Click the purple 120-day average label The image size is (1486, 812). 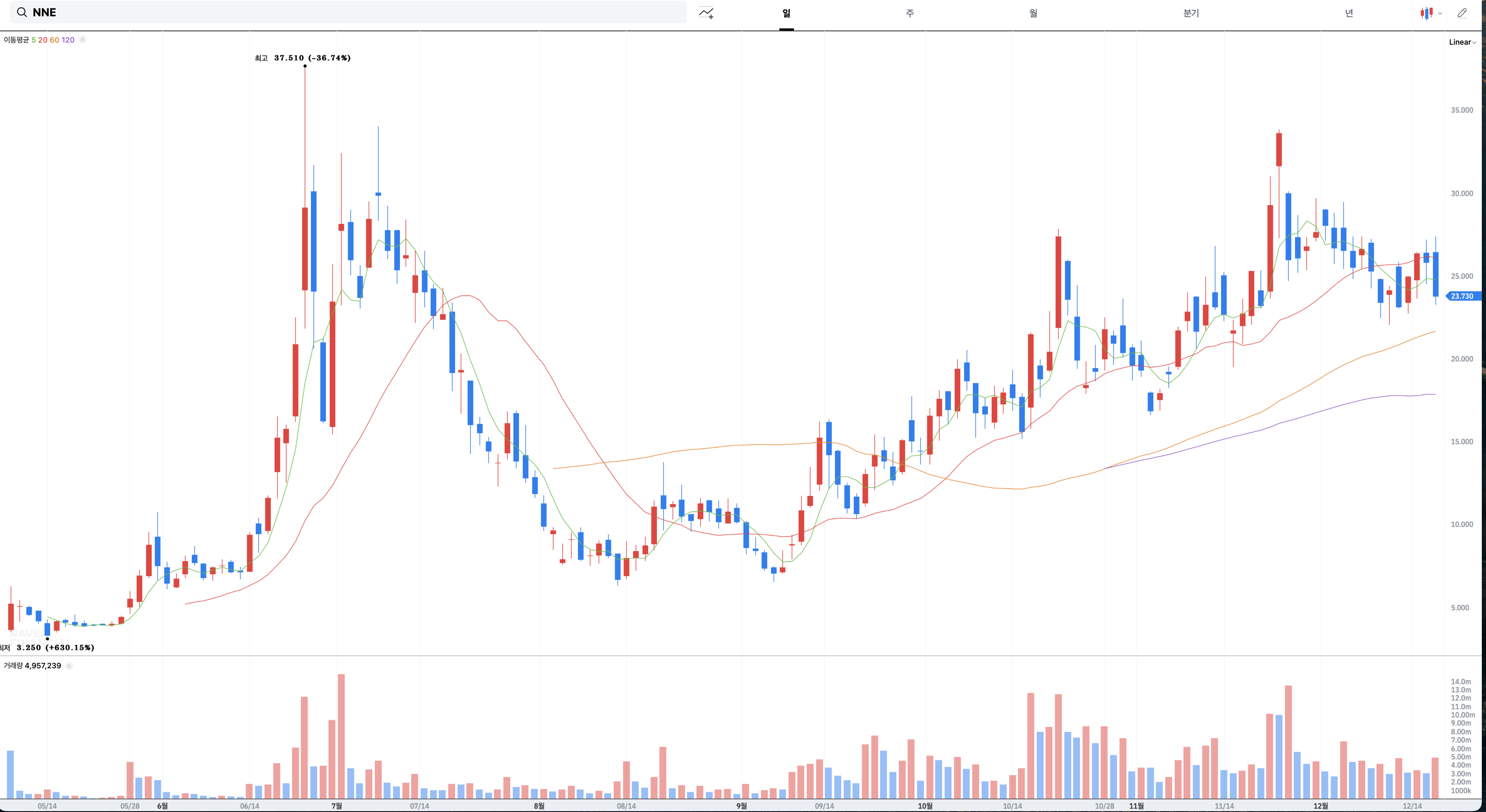pyautogui.click(x=68, y=40)
